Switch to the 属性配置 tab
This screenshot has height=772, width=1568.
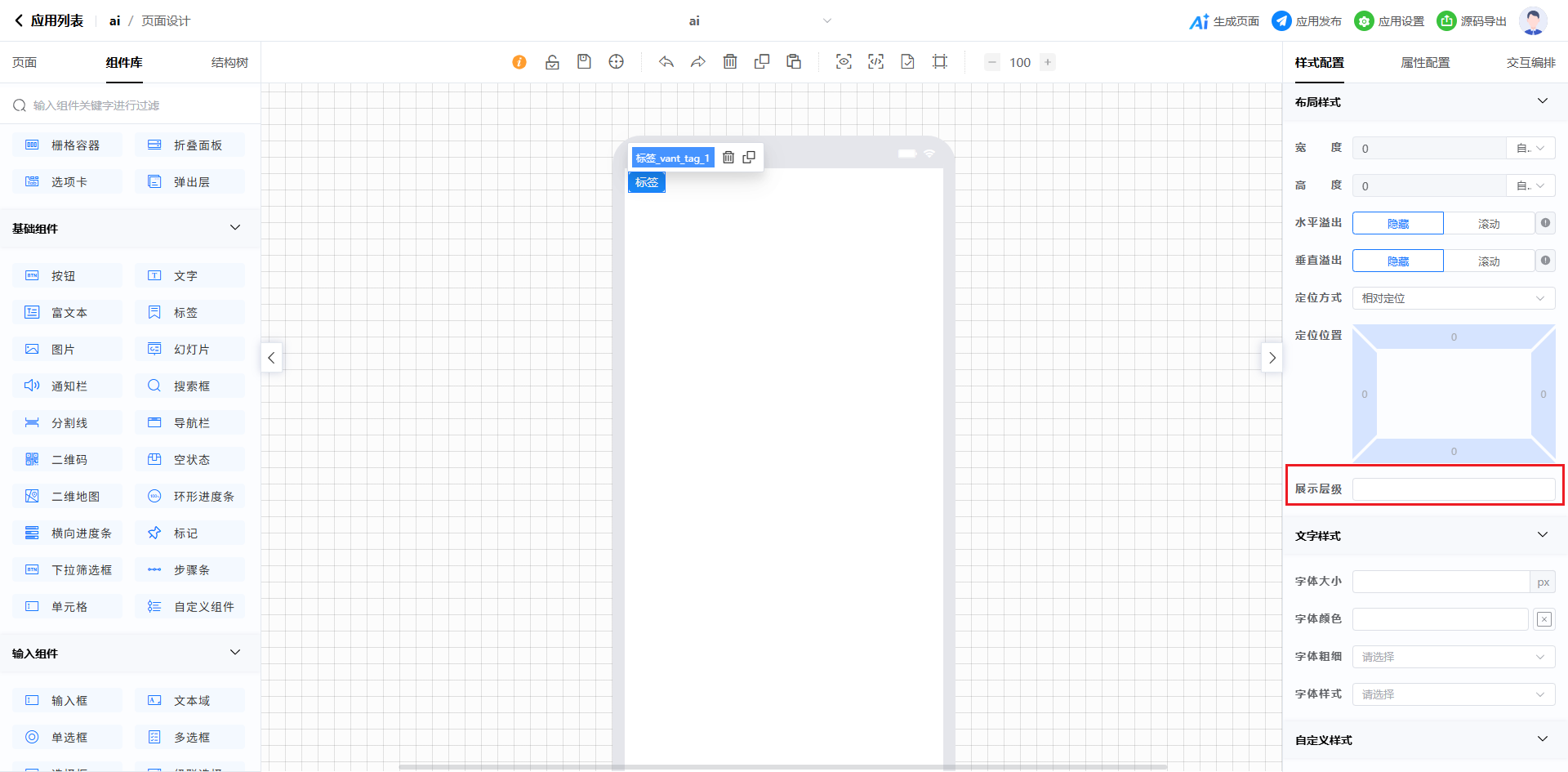tap(1425, 63)
